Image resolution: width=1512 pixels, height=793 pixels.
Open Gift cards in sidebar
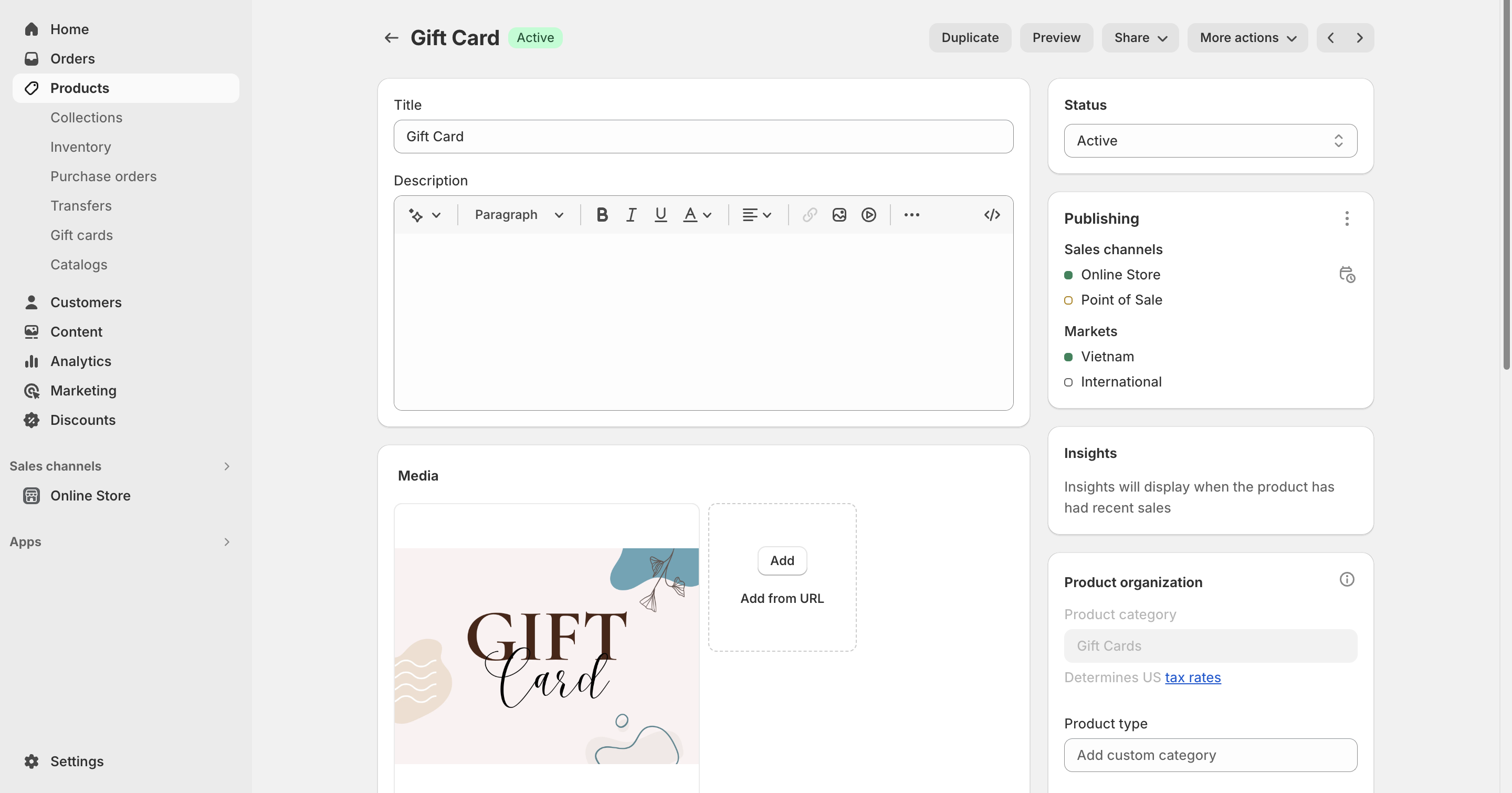click(81, 235)
